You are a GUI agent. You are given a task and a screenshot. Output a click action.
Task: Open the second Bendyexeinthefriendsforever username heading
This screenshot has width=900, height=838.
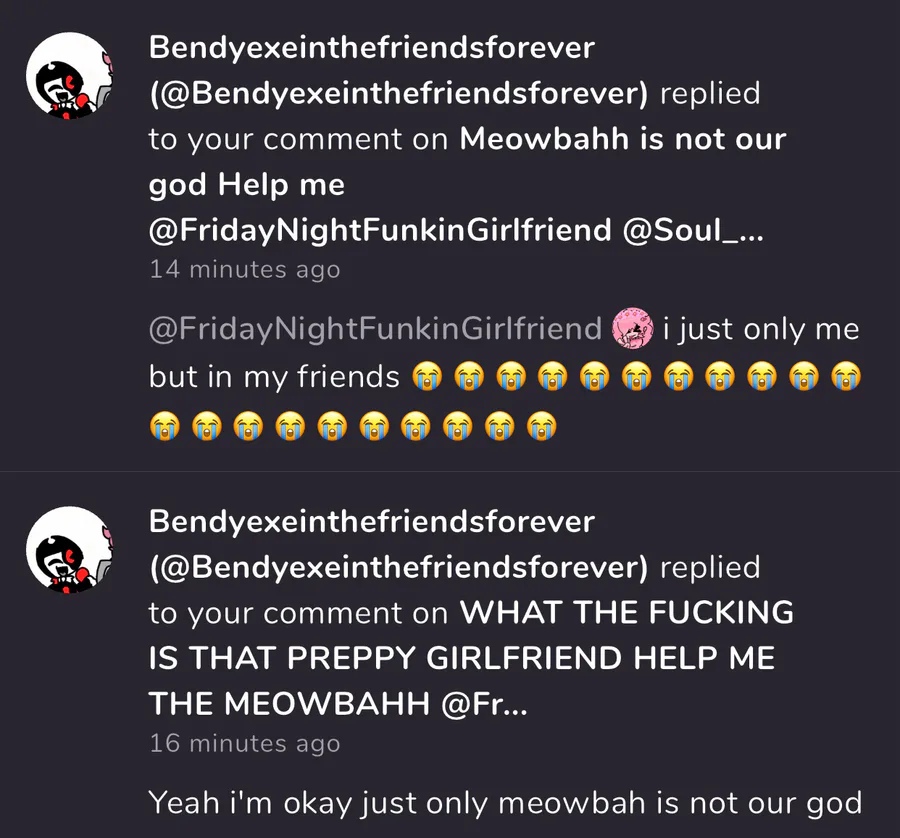tap(371, 521)
